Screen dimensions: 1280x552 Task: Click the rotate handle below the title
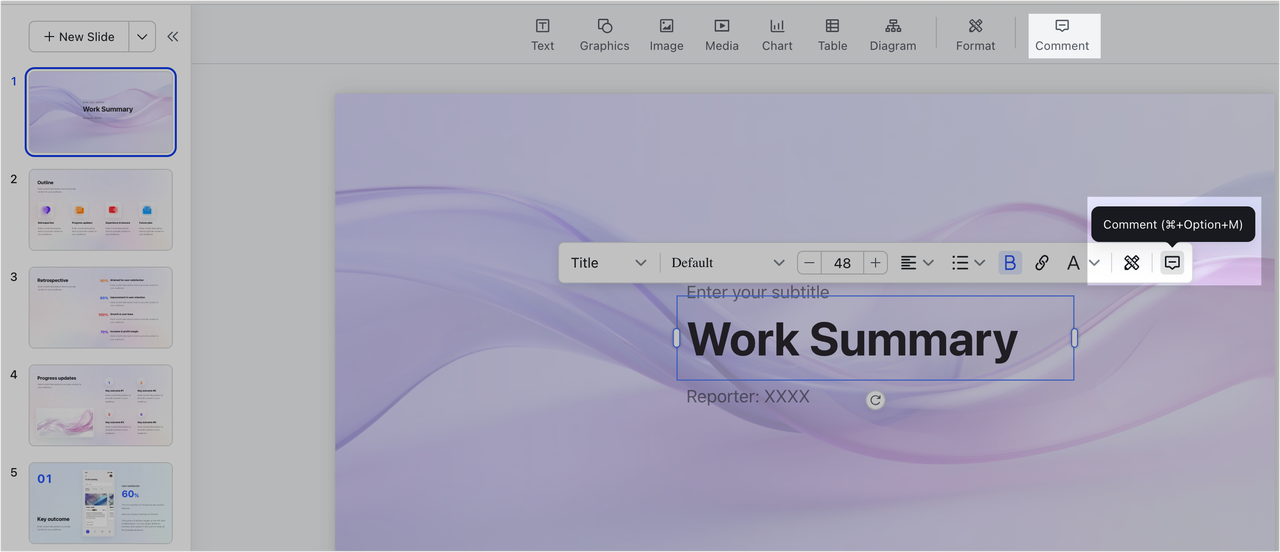(x=875, y=400)
